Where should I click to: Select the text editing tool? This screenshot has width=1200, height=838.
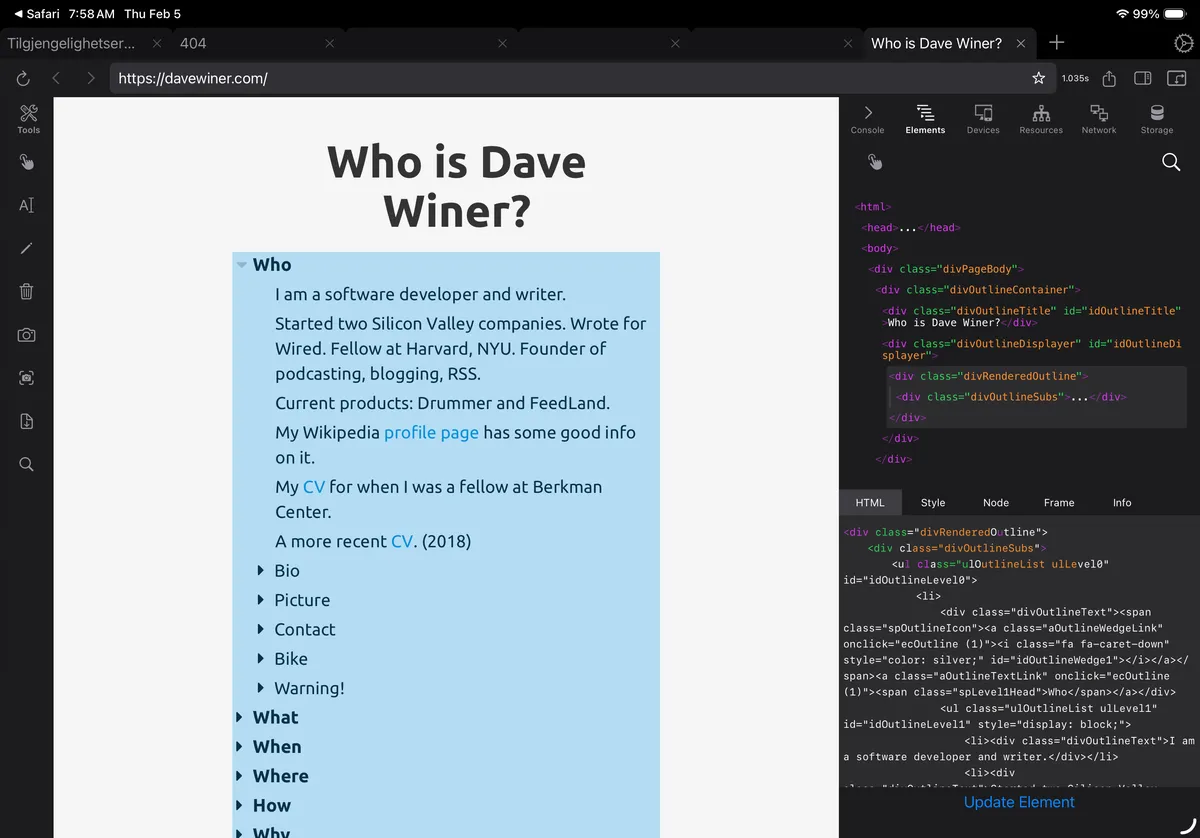[x=27, y=205]
